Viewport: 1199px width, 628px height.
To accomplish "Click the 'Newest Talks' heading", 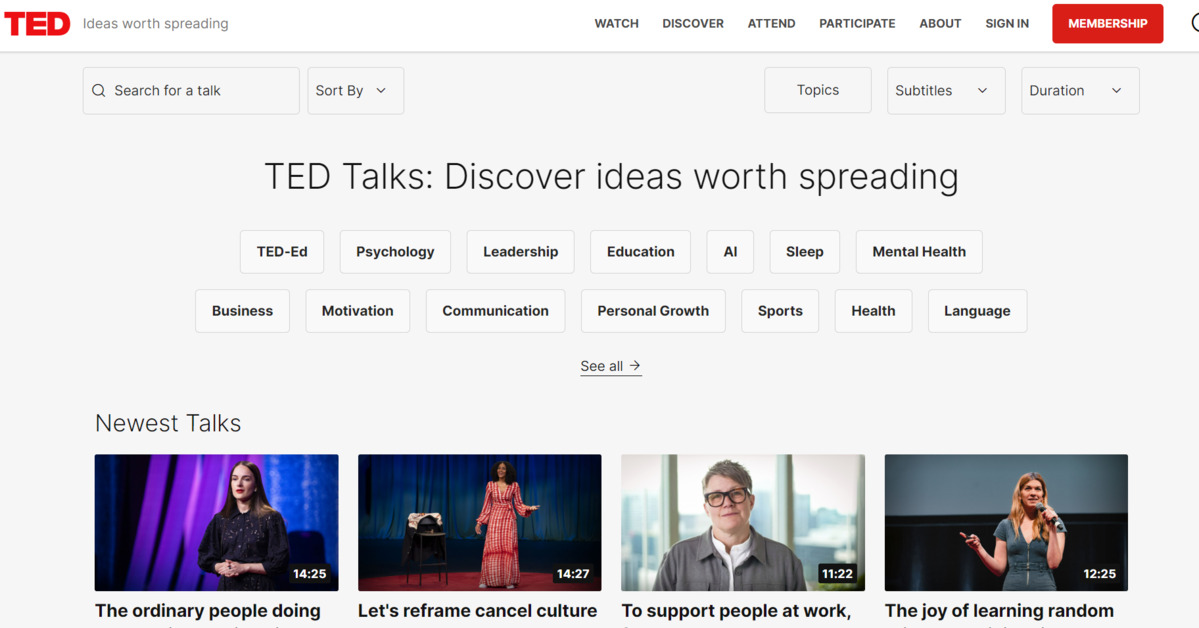I will [x=168, y=423].
